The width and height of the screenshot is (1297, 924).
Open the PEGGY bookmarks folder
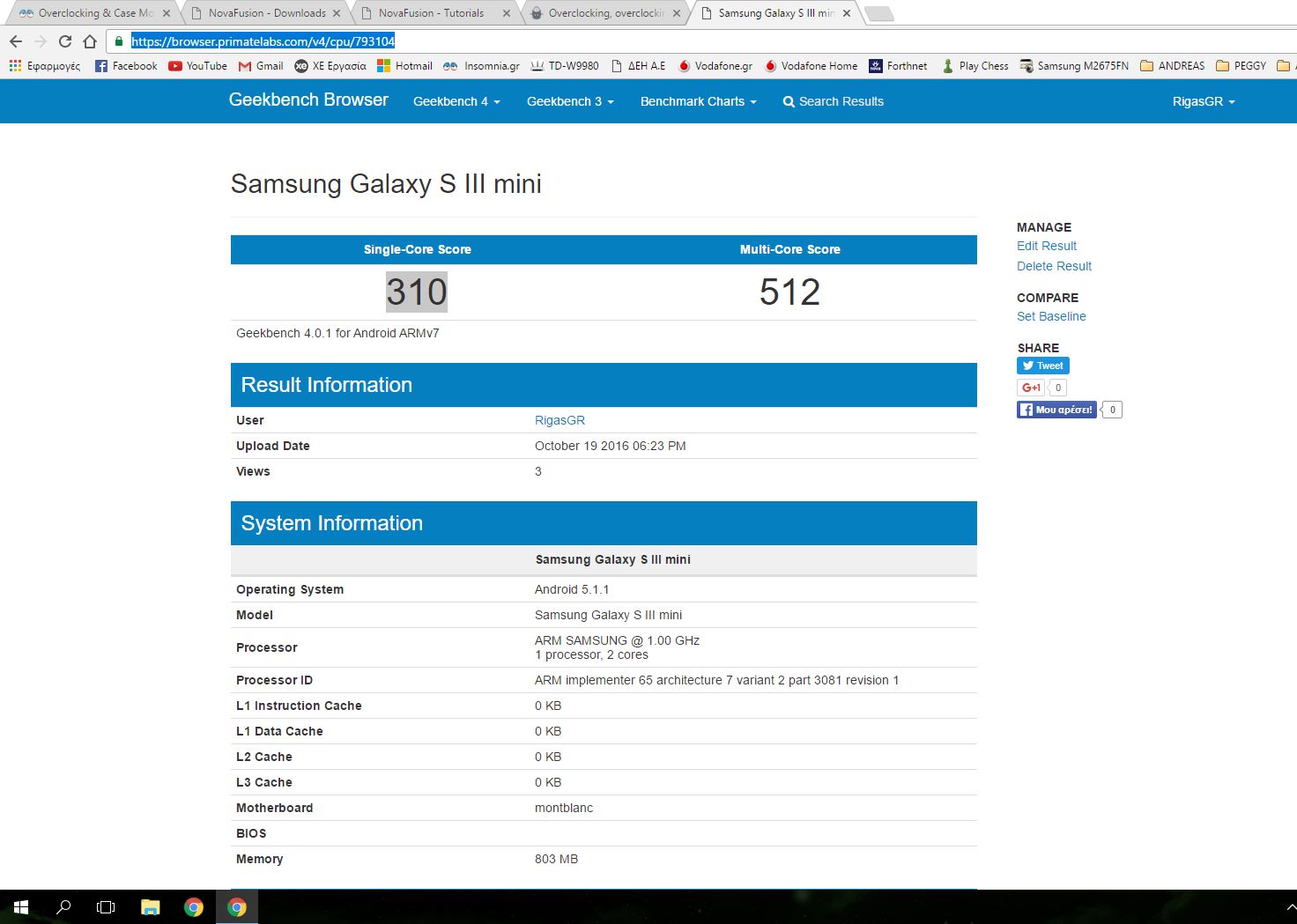(x=1241, y=66)
